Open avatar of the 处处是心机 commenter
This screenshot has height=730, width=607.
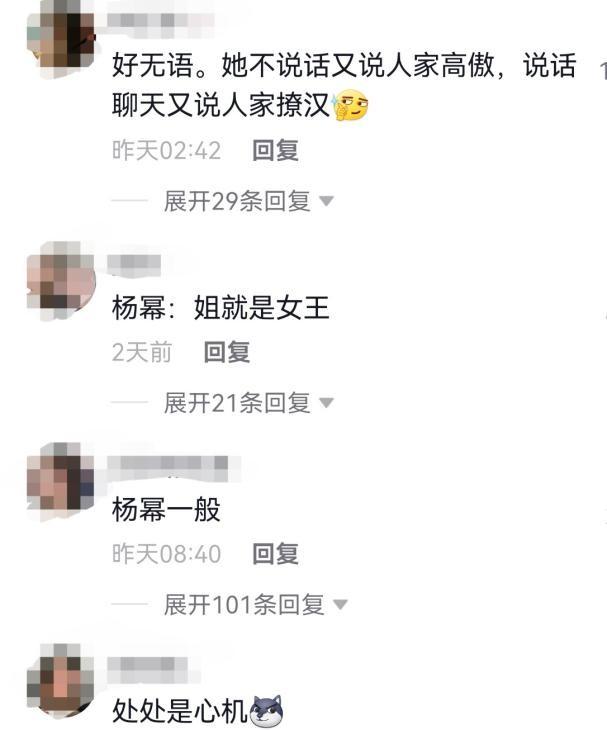[61, 683]
